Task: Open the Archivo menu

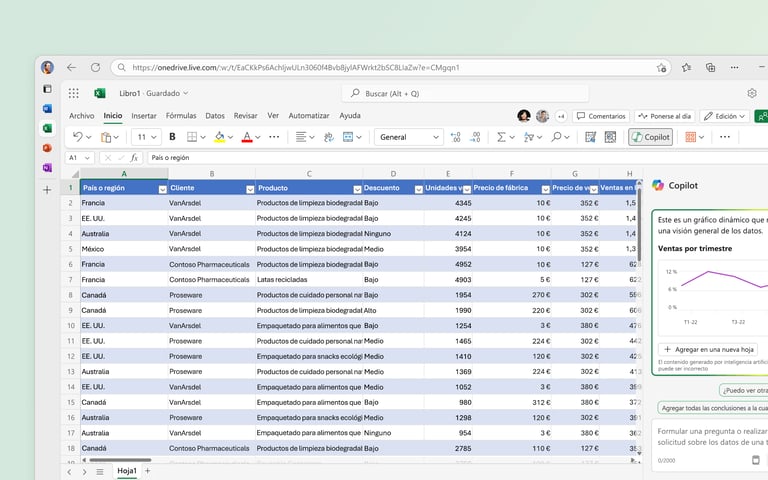Action: click(x=81, y=116)
